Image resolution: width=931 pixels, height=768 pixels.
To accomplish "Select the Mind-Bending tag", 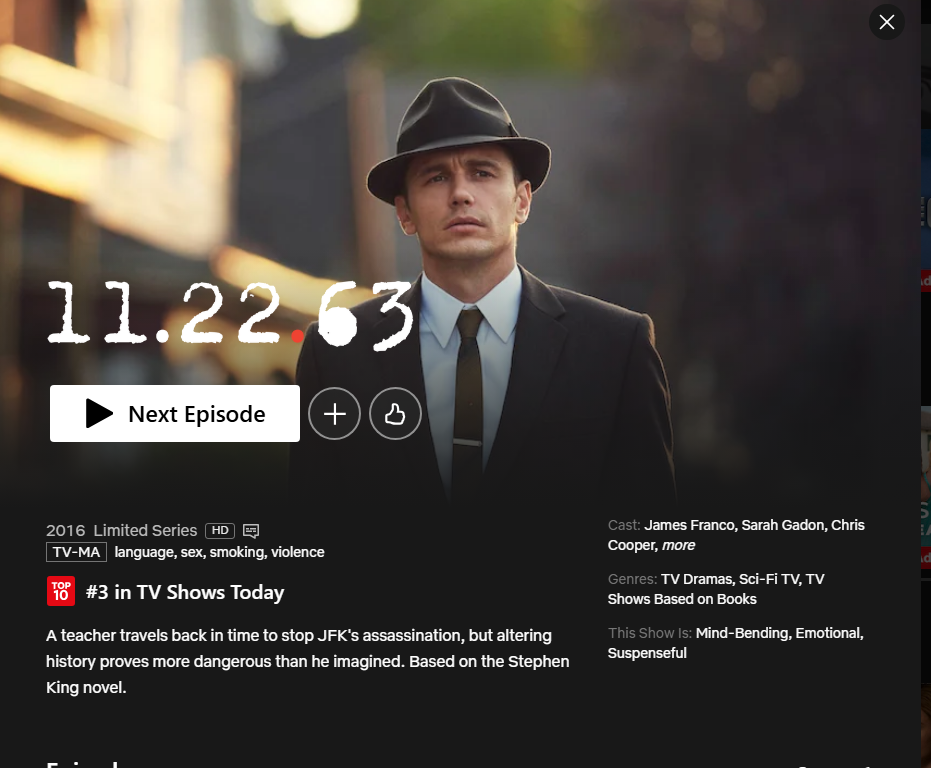I will pyautogui.click(x=741, y=633).
